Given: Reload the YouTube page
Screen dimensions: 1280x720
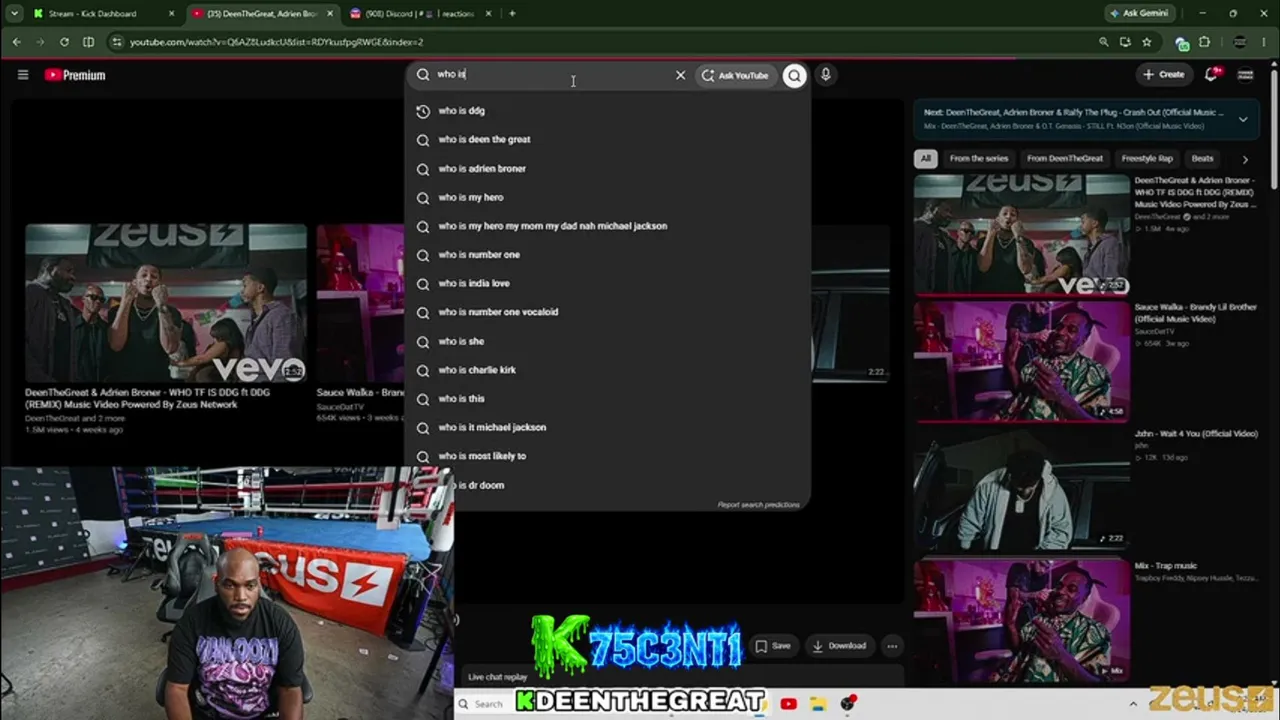Looking at the screenshot, I should (x=64, y=42).
